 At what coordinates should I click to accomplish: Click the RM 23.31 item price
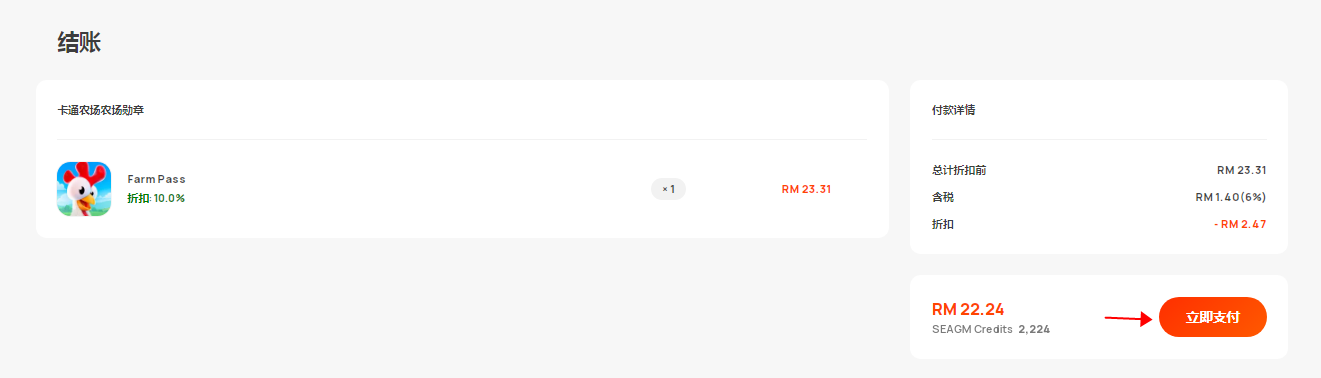(x=806, y=189)
